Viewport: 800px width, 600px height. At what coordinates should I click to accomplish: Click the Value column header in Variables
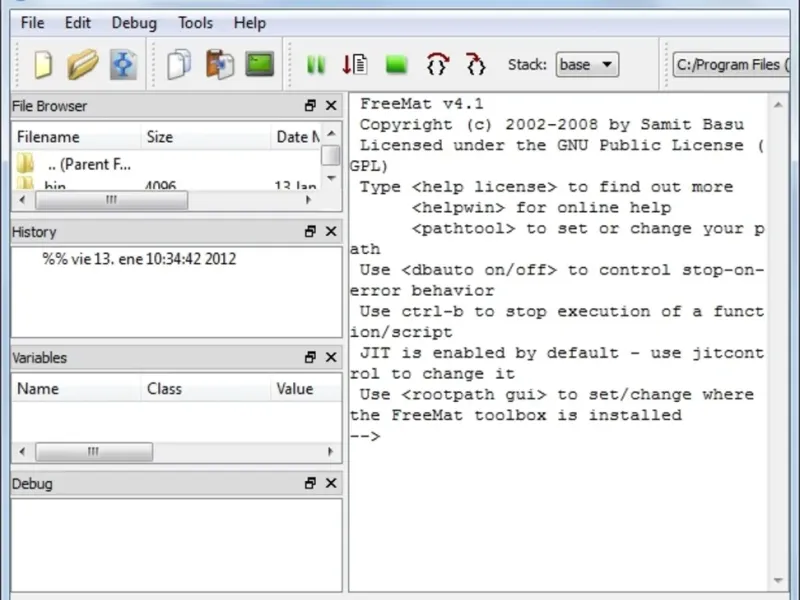click(x=306, y=389)
